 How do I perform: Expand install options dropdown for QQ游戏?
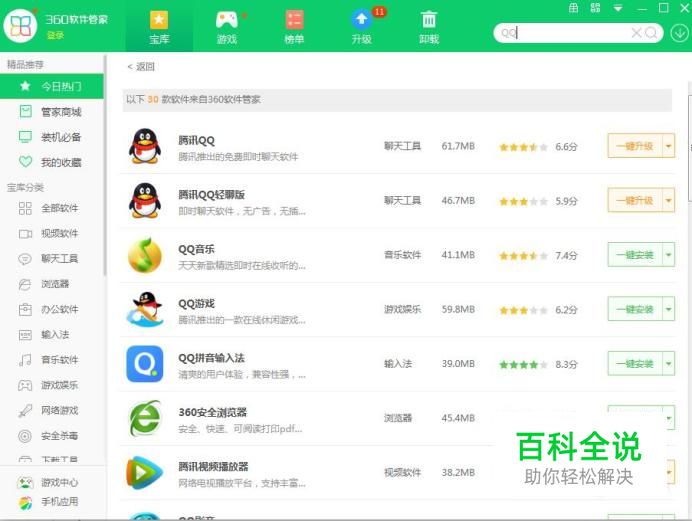669,309
